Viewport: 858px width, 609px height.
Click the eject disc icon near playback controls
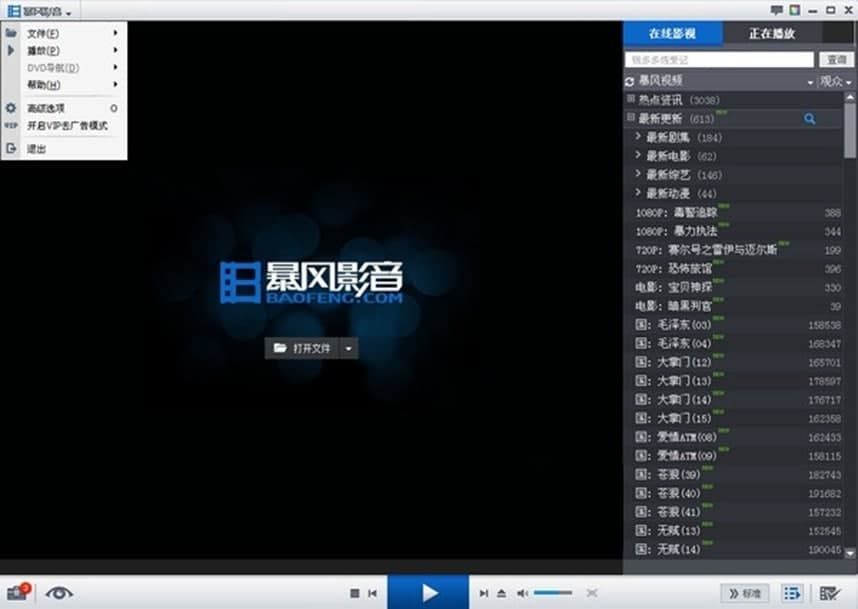(502, 591)
